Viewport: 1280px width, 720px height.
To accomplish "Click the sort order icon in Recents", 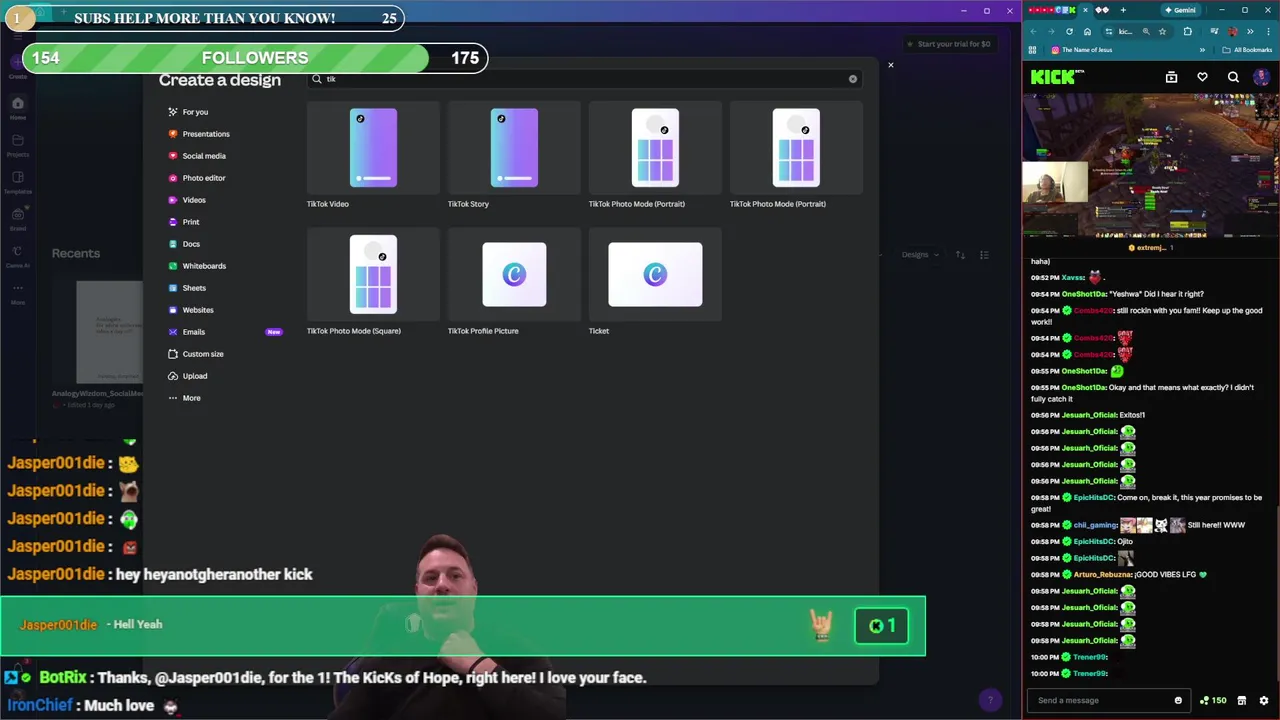I will [x=960, y=255].
